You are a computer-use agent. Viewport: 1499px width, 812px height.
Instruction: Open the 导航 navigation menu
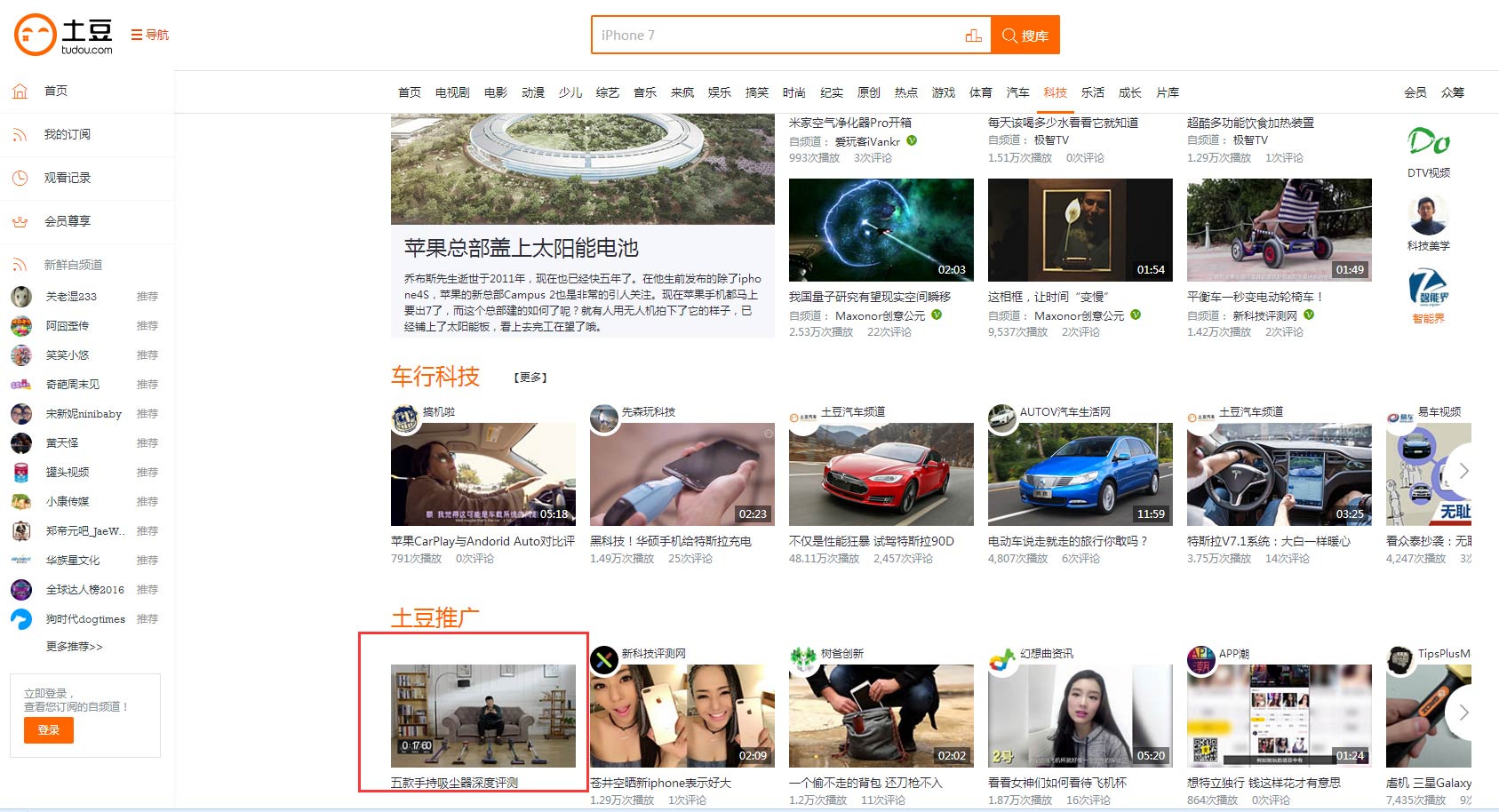point(150,35)
